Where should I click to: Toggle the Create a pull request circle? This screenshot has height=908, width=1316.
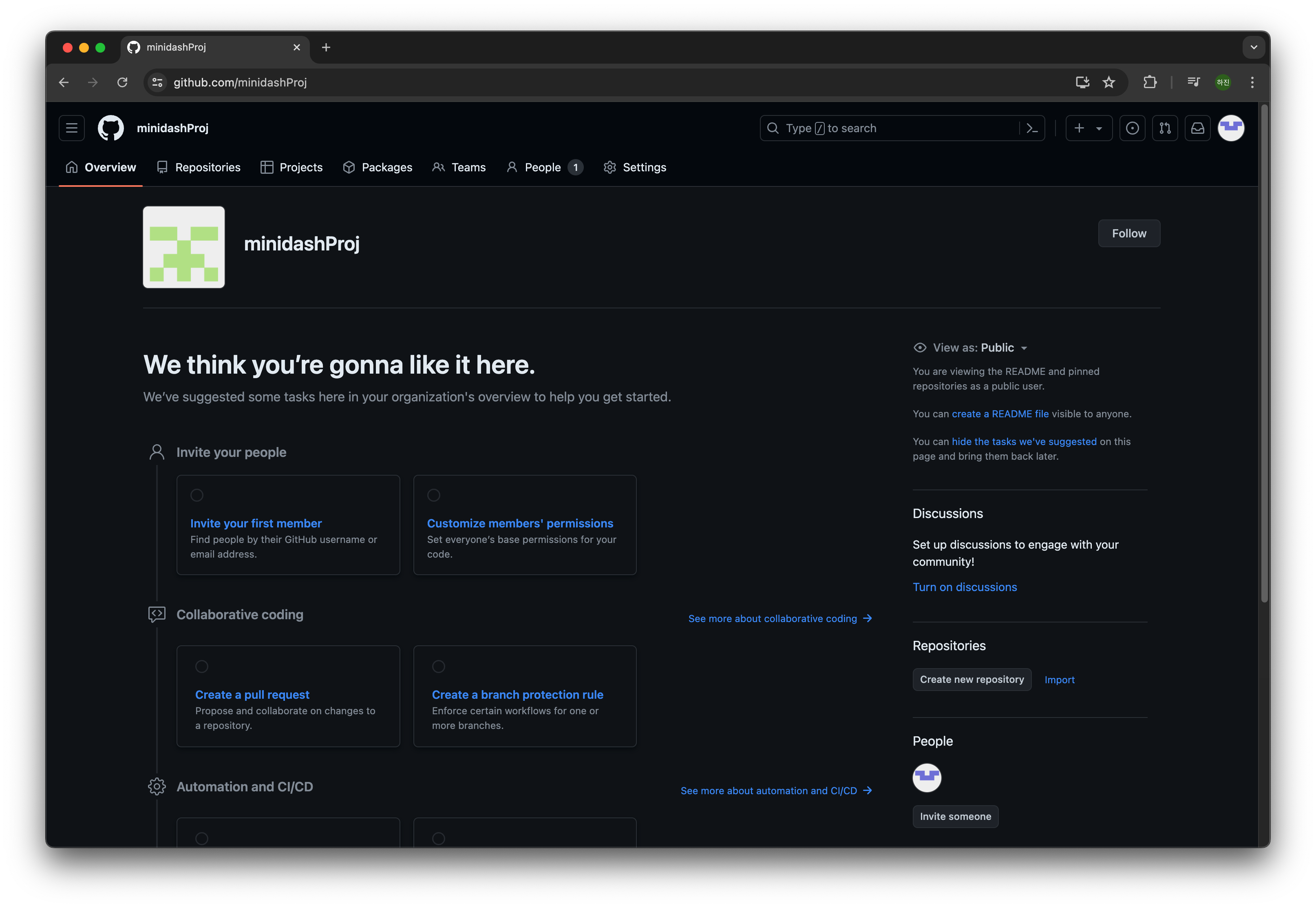202,666
